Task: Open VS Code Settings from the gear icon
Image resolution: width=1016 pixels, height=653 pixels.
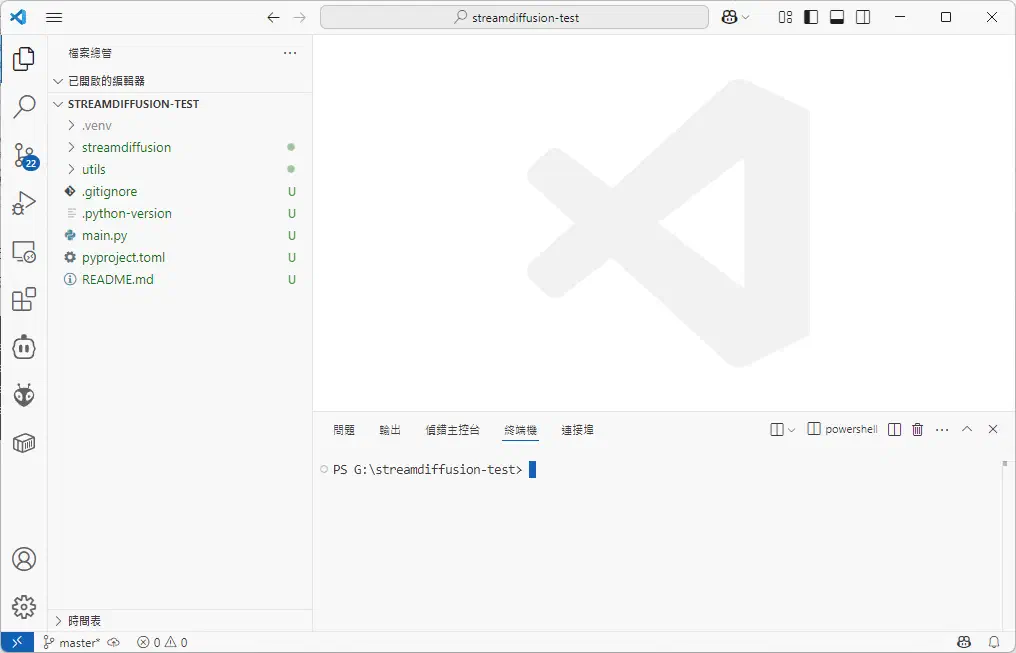Action: (x=24, y=606)
